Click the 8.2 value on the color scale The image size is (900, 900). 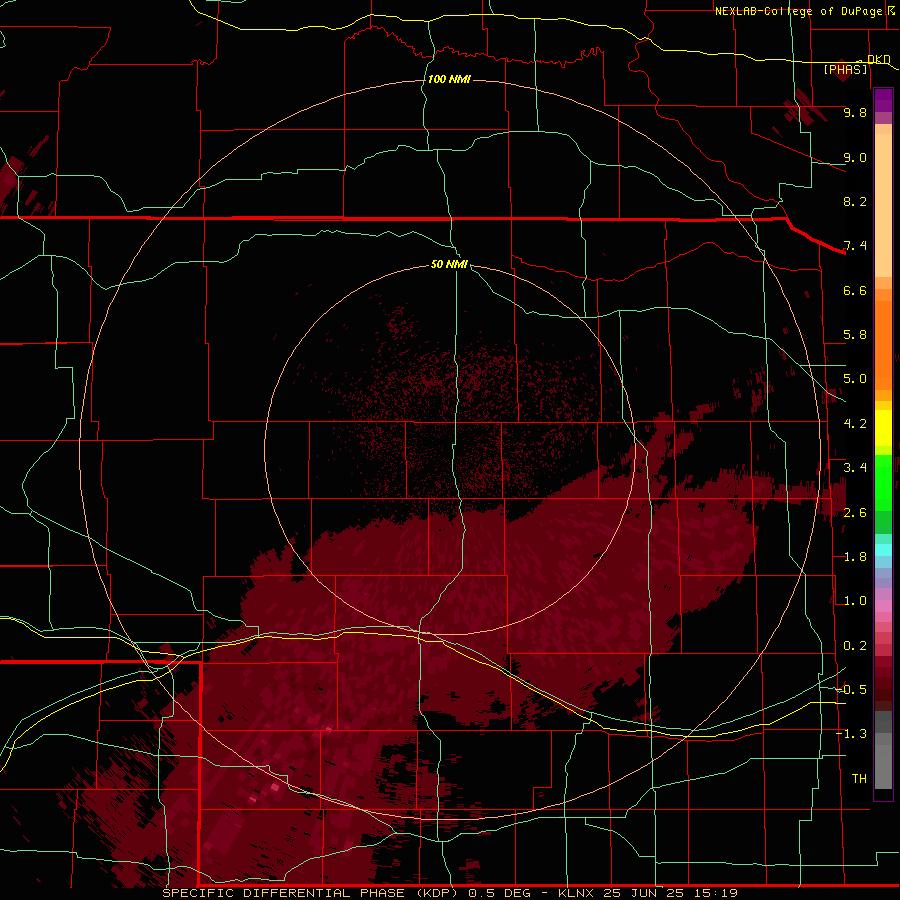pos(855,201)
